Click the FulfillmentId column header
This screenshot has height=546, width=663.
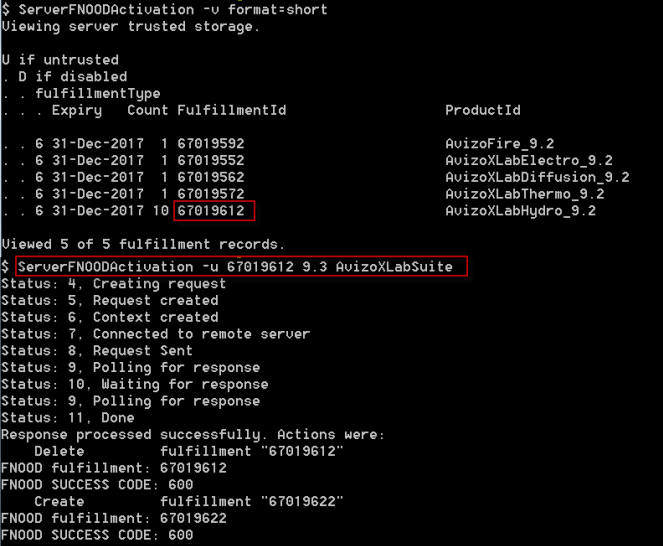(x=232, y=110)
